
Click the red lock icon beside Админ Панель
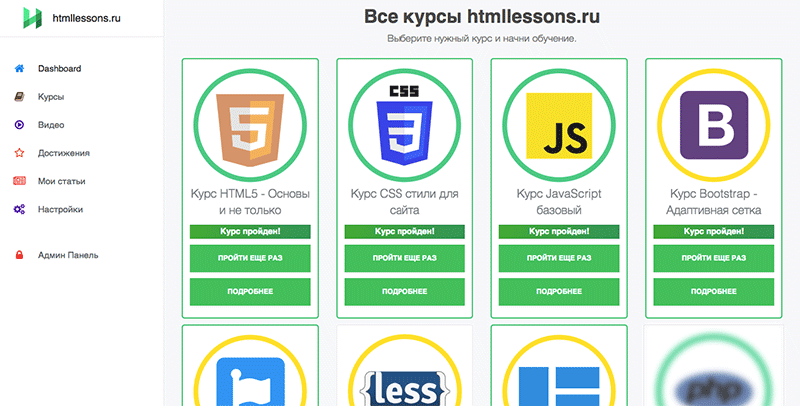pos(19,255)
